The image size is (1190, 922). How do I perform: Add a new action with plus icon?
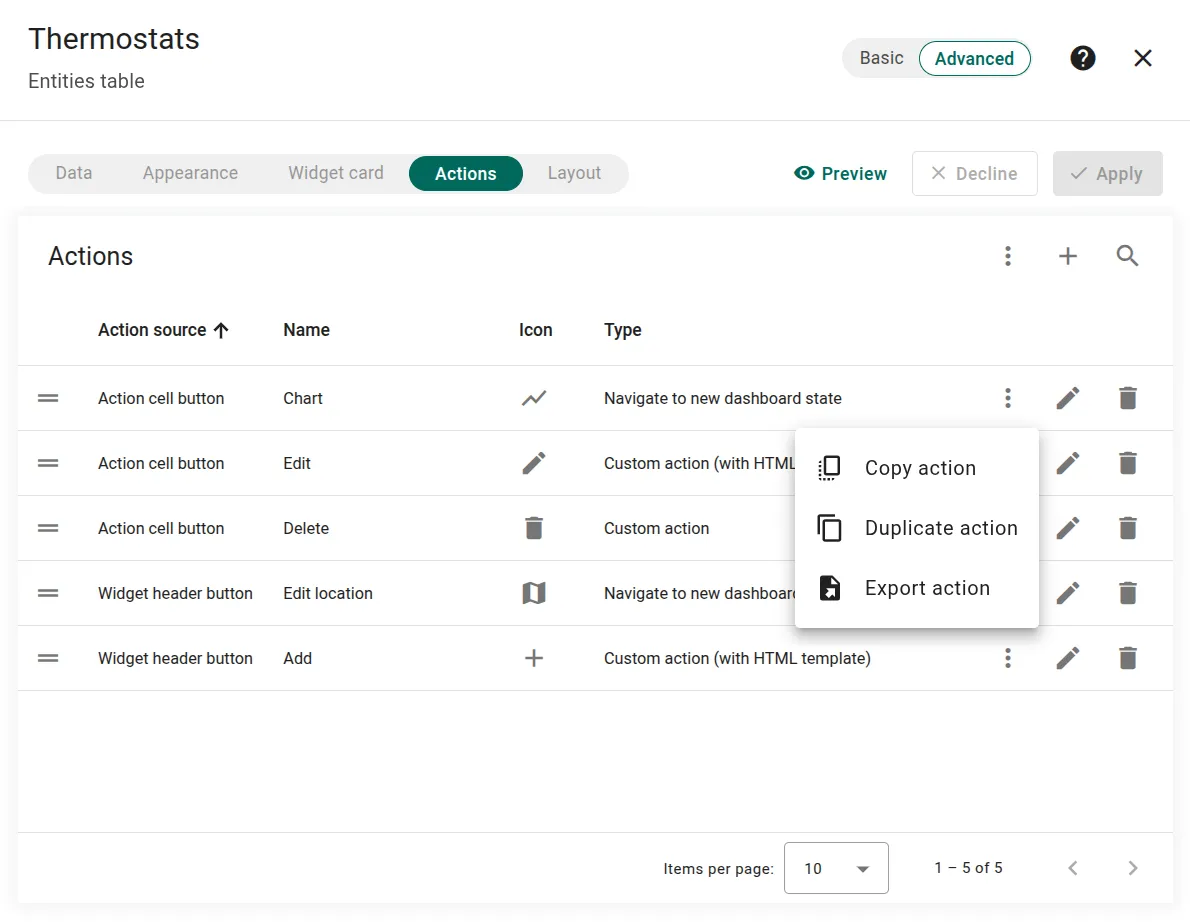point(1067,256)
